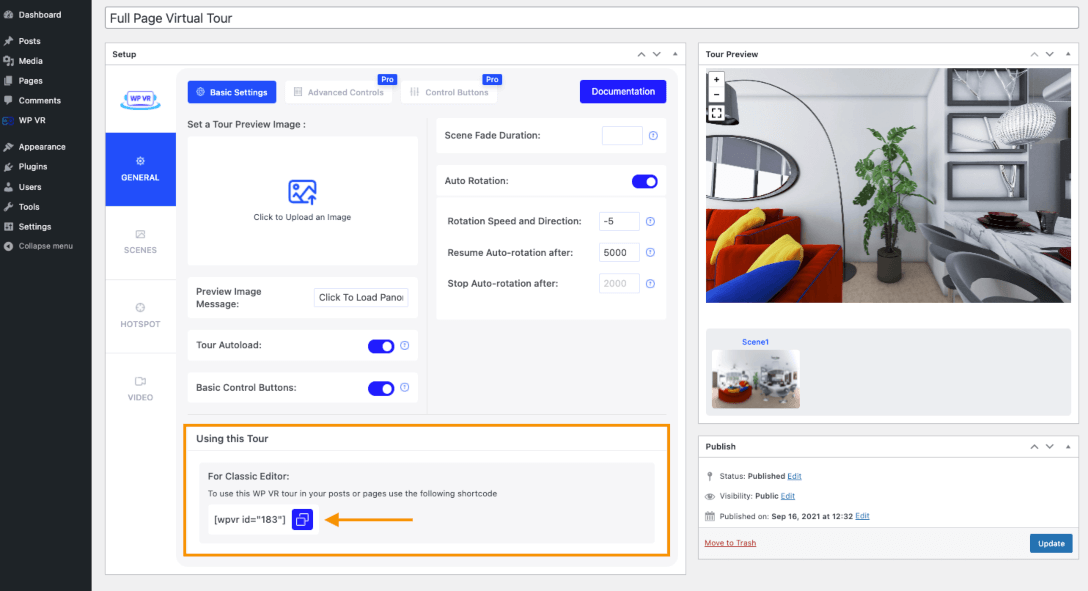Screen dimensions: 1088x591
Task: Switch to the Advanced Controls tab
Action: click(x=339, y=92)
